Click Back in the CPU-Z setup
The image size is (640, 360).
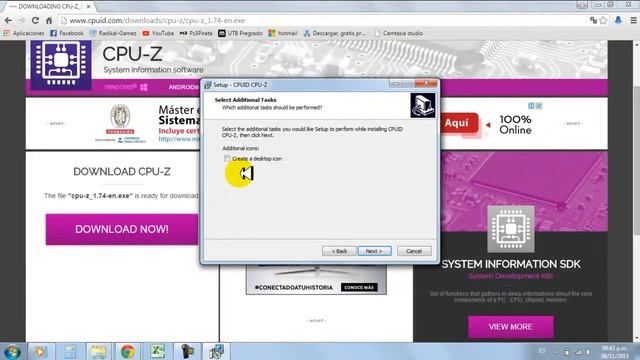[339, 251]
